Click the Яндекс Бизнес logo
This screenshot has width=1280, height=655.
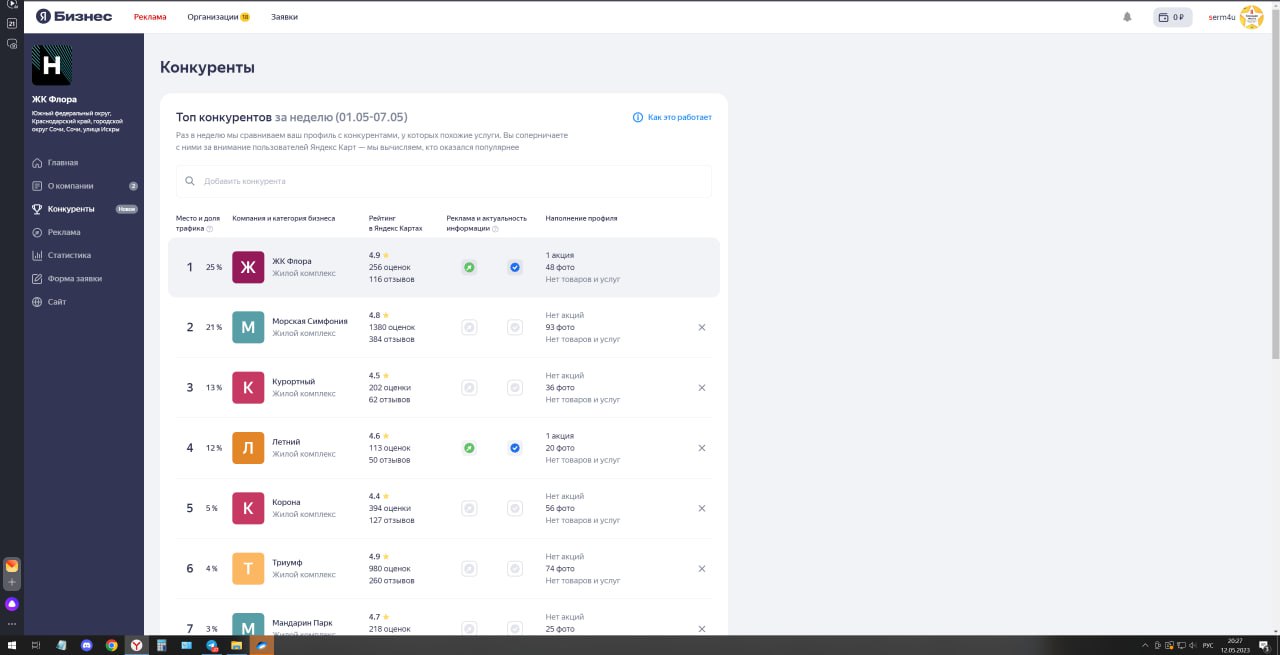click(x=74, y=17)
